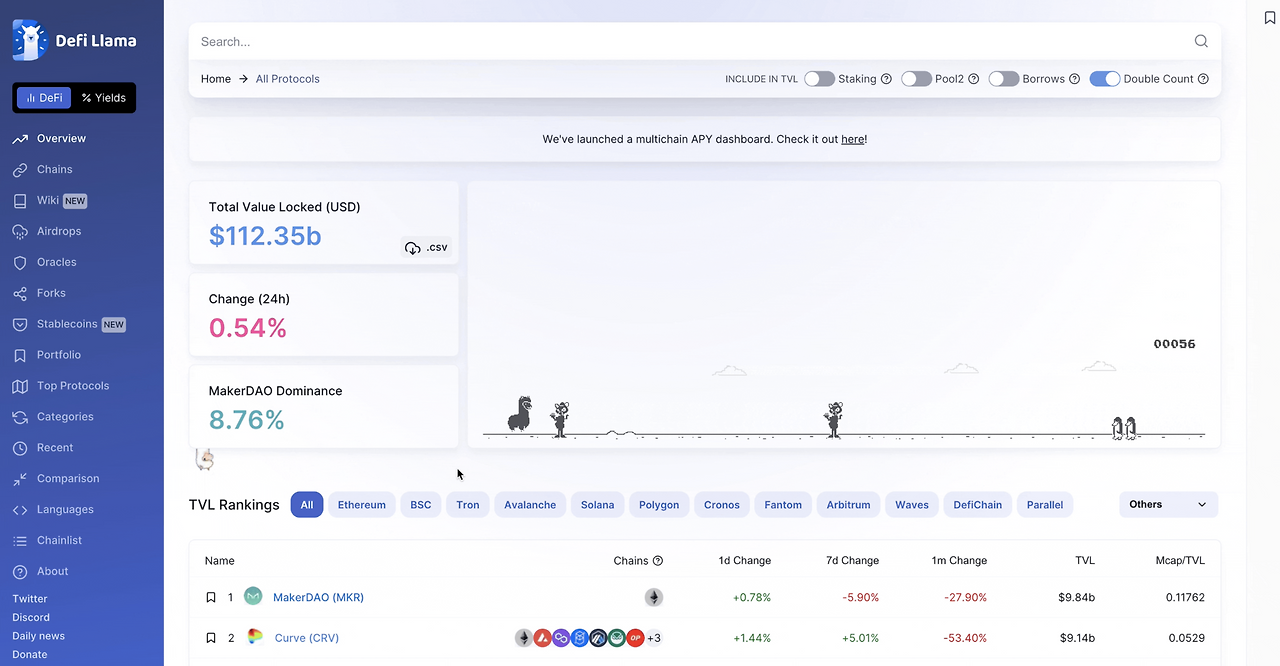Open the 'here' APY dashboard link
The width and height of the screenshot is (1280, 666).
(853, 140)
